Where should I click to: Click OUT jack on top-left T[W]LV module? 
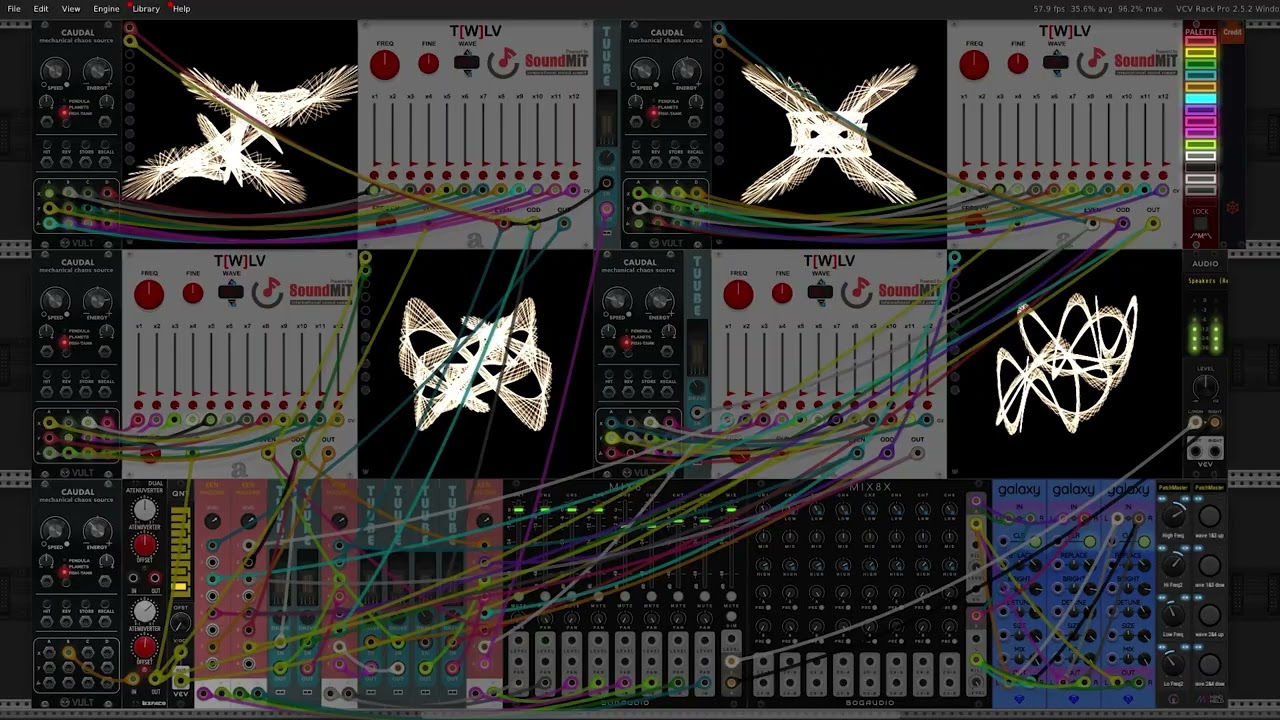point(565,223)
